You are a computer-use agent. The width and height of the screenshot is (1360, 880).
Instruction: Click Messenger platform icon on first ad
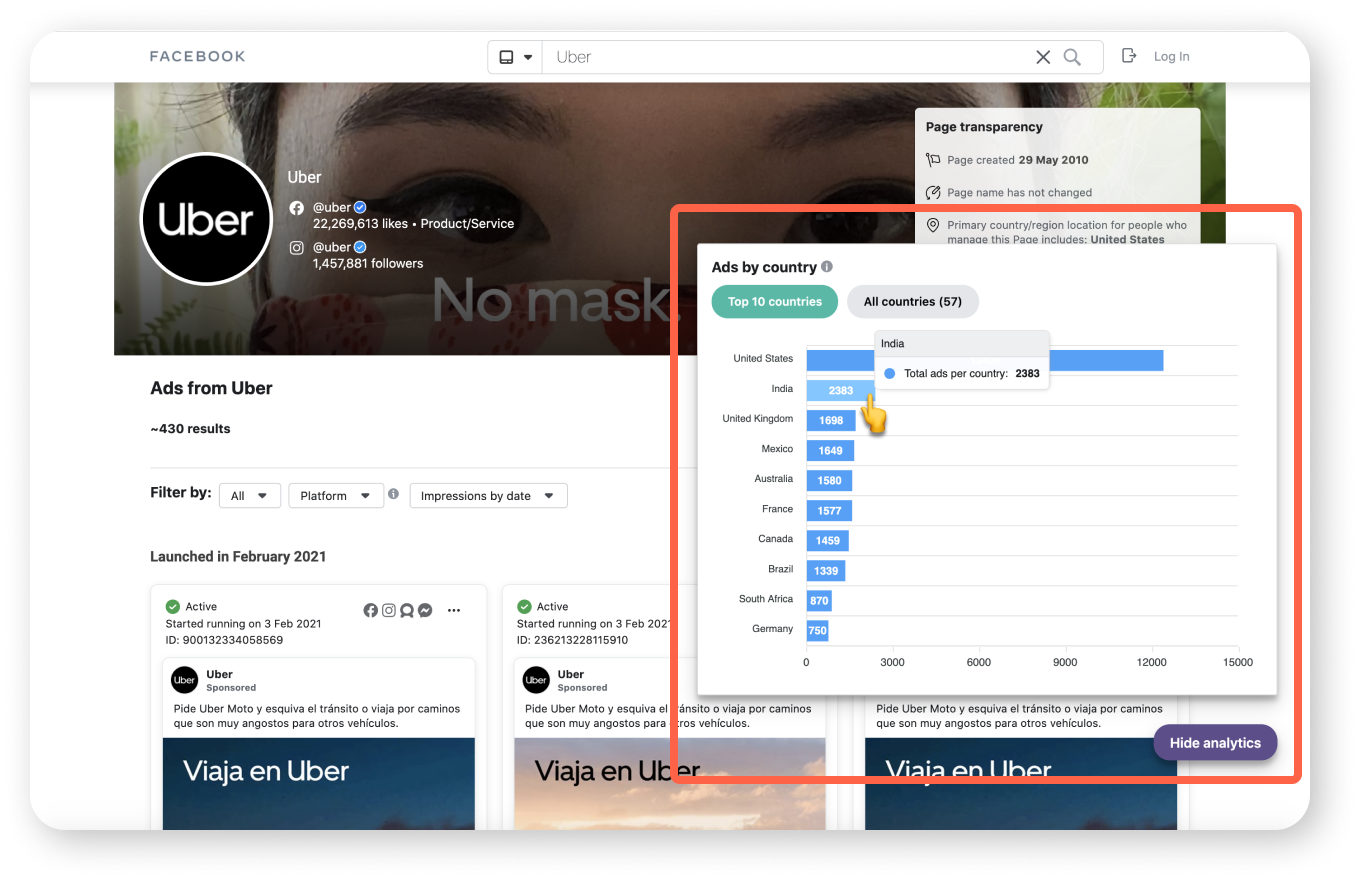[x=425, y=610]
